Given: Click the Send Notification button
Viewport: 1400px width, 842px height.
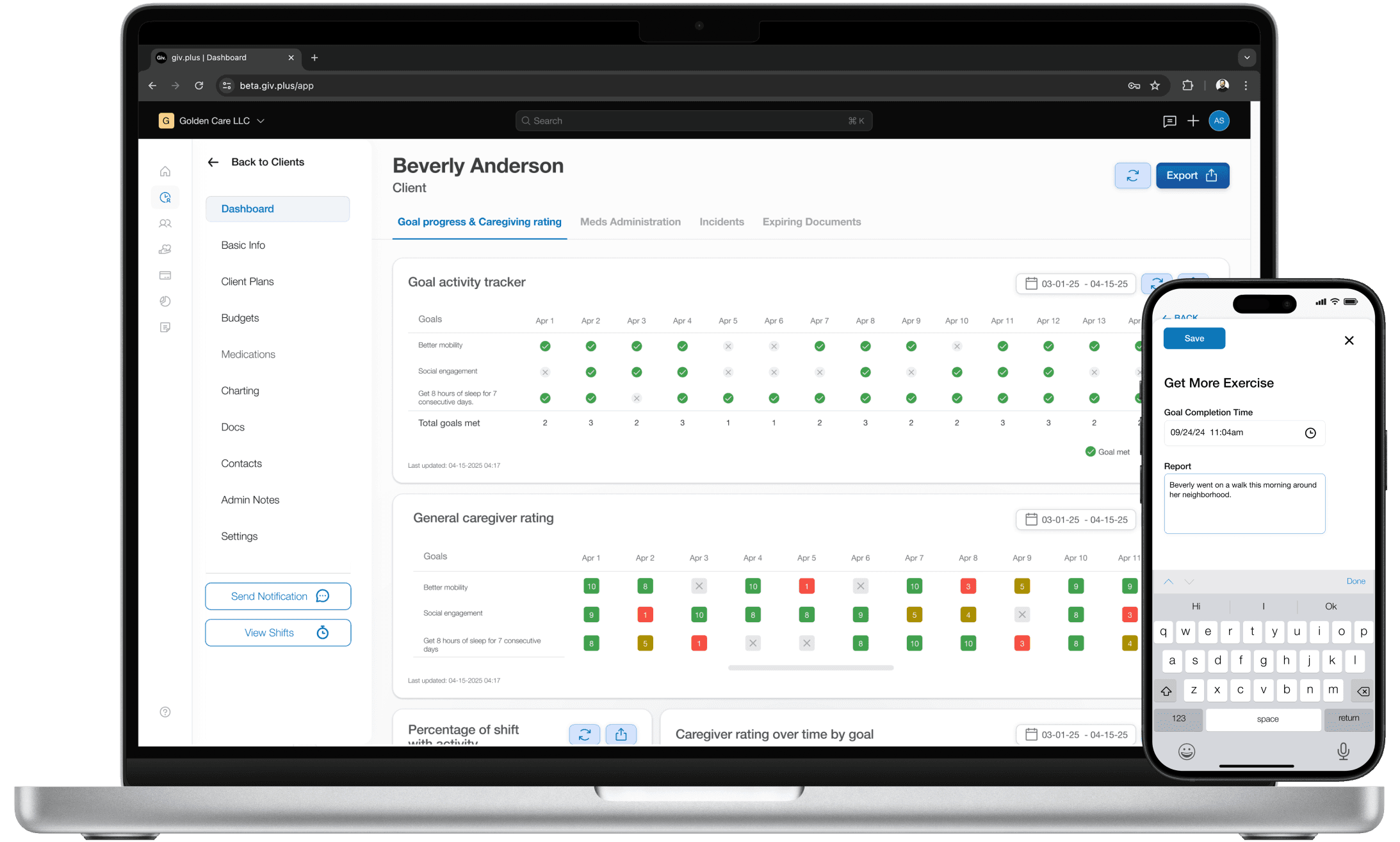Looking at the screenshot, I should [278, 597].
